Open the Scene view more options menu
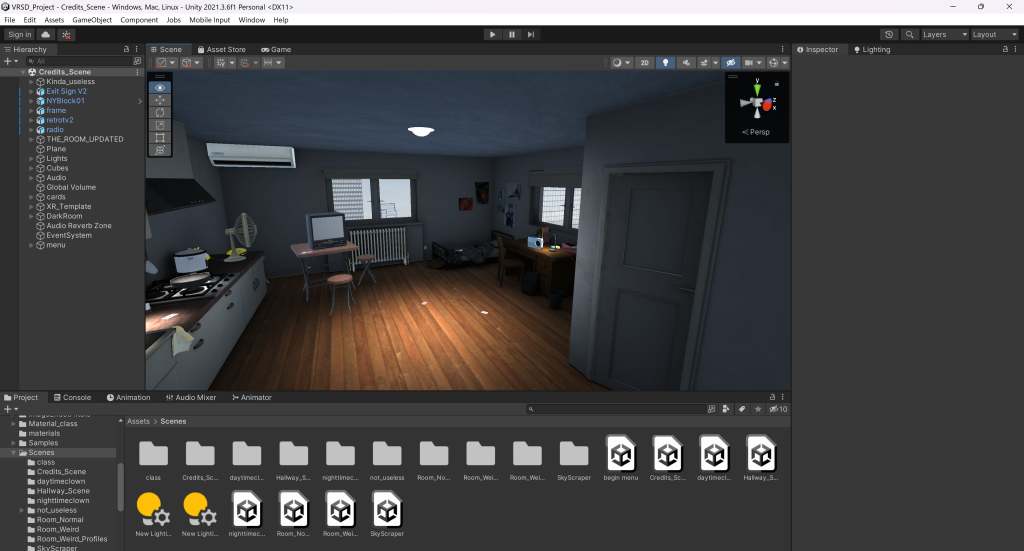Viewport: 1024px width, 551px height. (782, 49)
